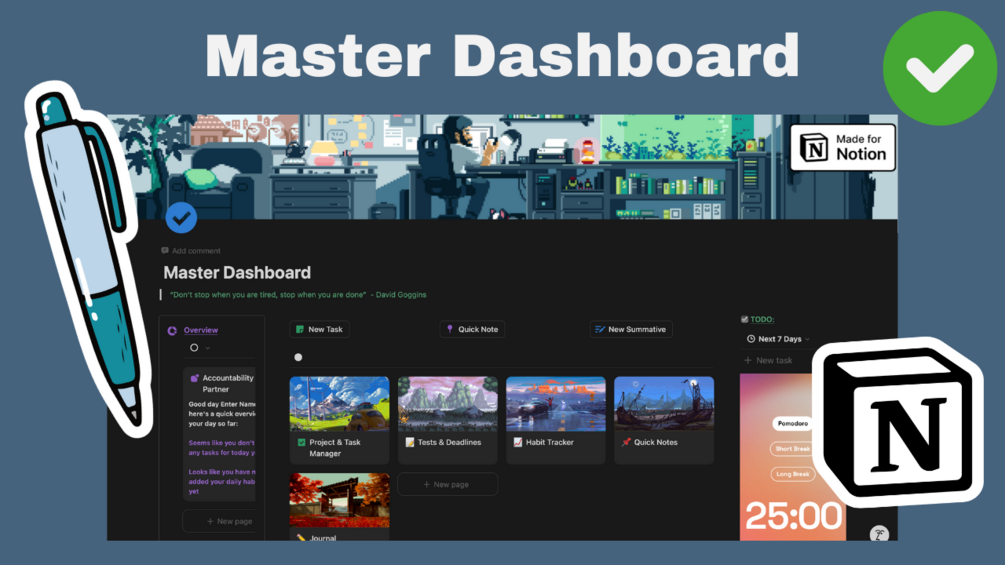Click the Master Dashboard page title

tap(237, 273)
